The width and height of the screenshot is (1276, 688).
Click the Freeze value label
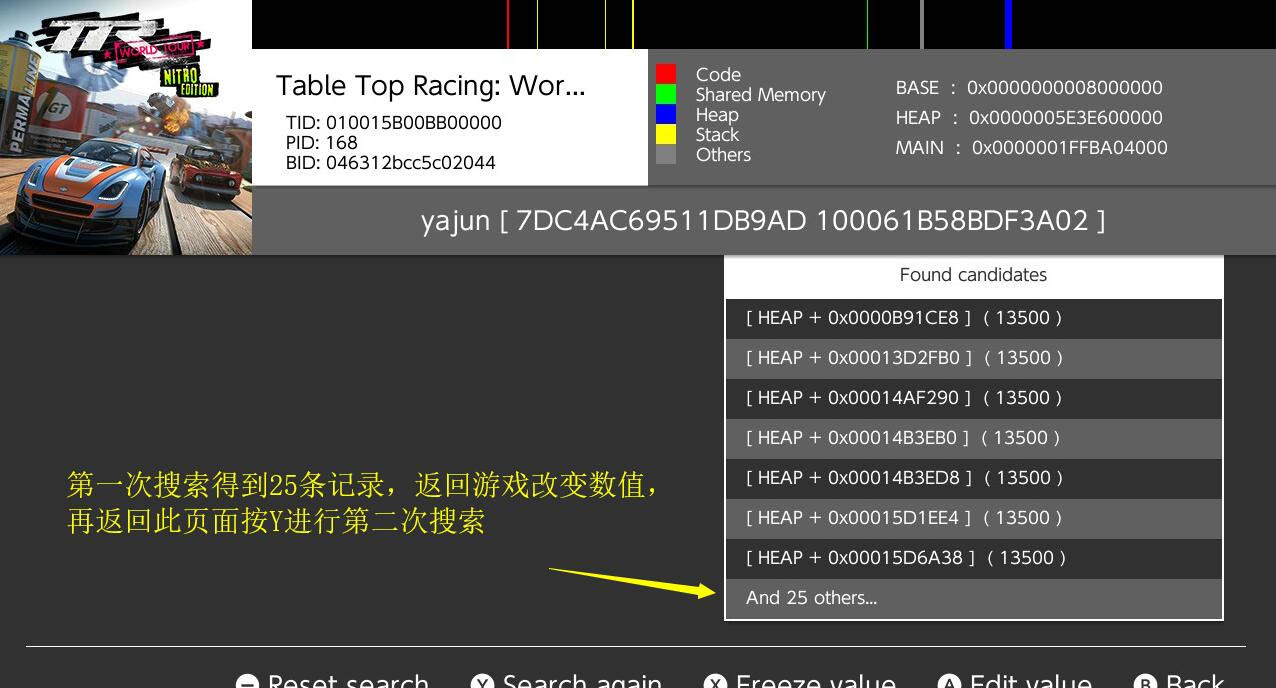point(815,681)
